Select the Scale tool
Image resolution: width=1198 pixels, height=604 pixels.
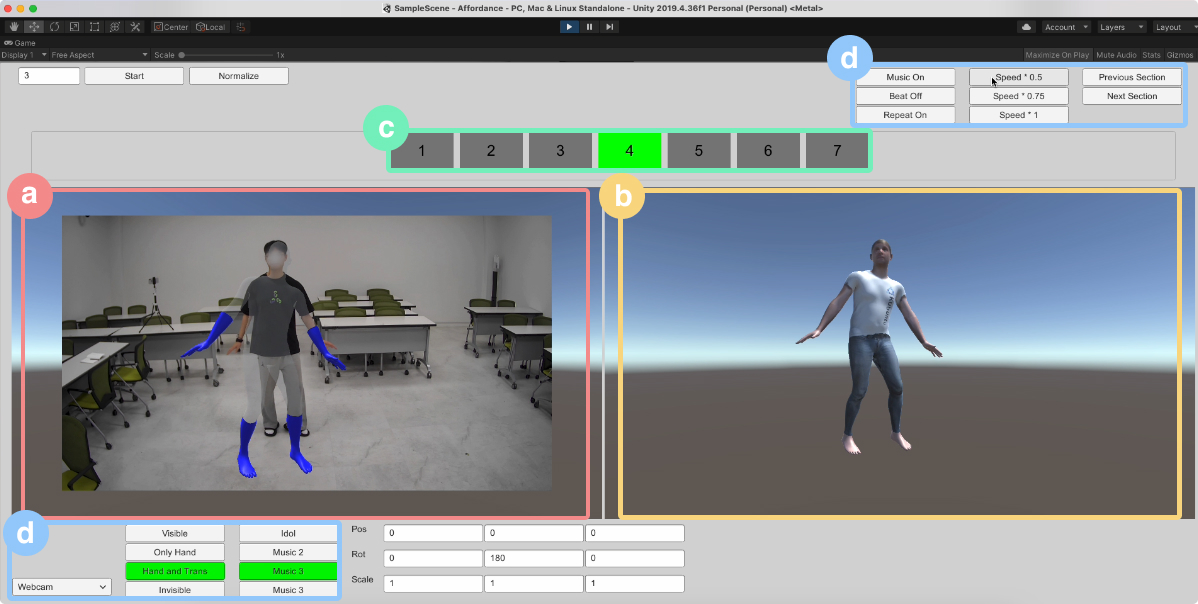pos(74,27)
